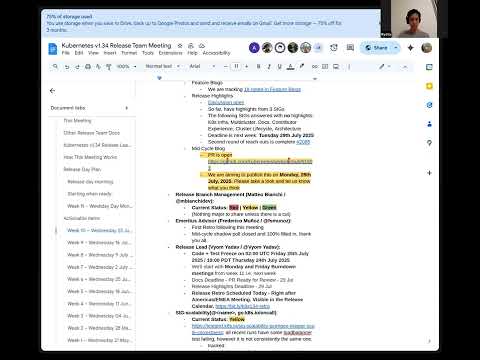
Task: Open the Tools menu
Action: [148, 53]
